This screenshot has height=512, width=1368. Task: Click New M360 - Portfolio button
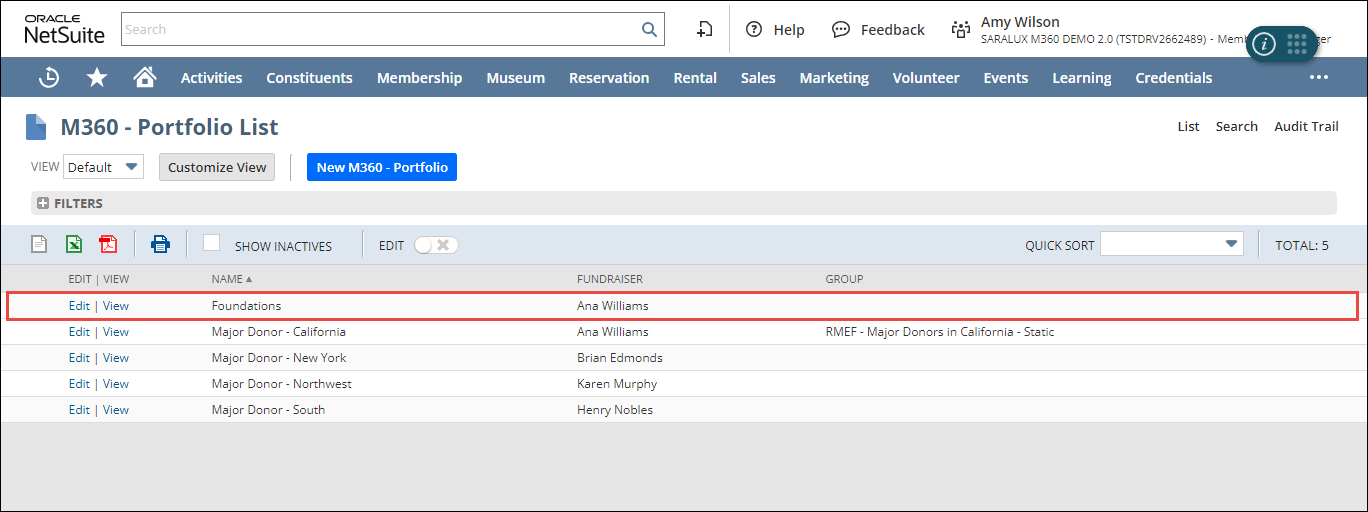382,167
